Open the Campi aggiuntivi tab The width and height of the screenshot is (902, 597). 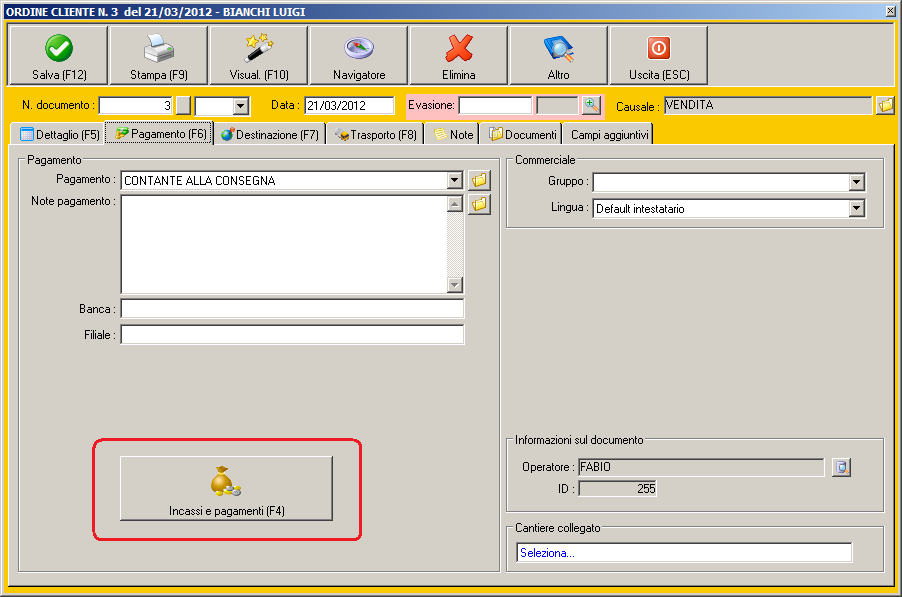[609, 135]
